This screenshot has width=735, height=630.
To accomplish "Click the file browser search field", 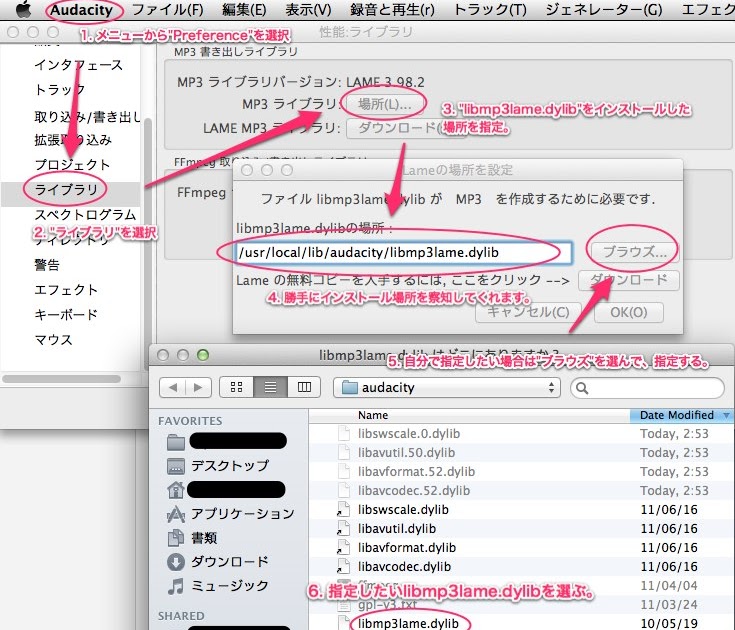I will coord(647,388).
